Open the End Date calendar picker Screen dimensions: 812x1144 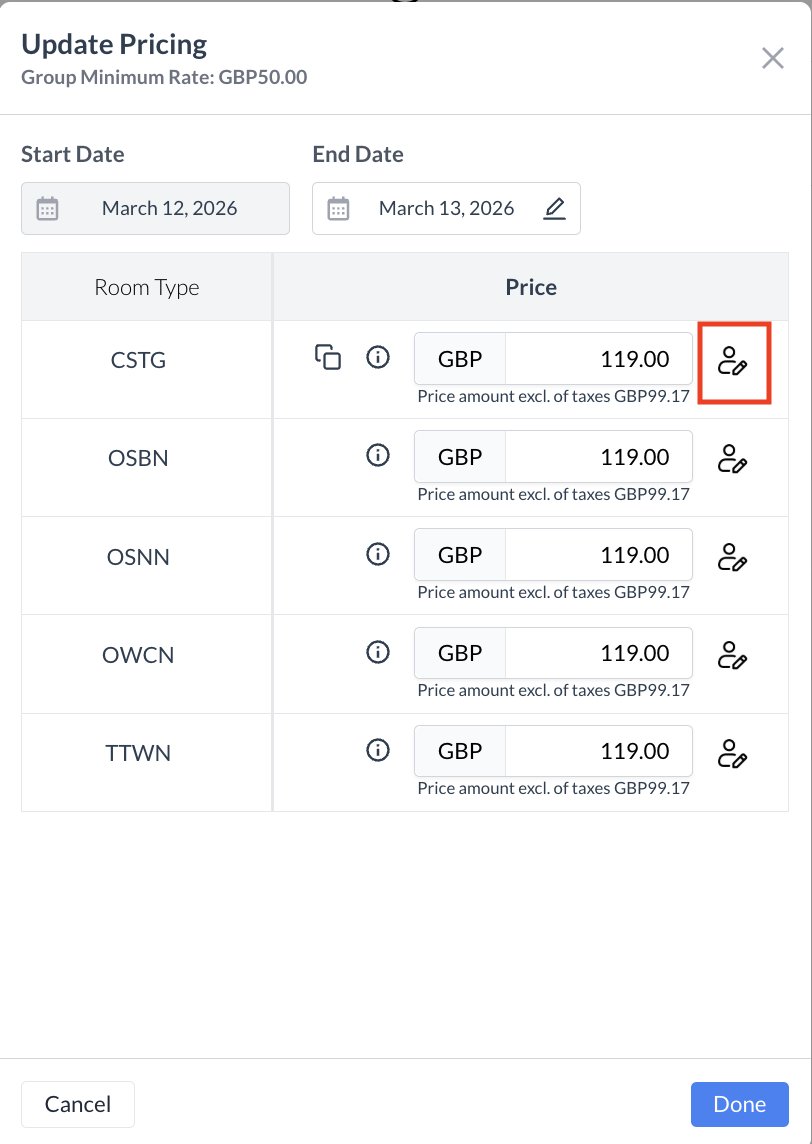click(x=339, y=208)
